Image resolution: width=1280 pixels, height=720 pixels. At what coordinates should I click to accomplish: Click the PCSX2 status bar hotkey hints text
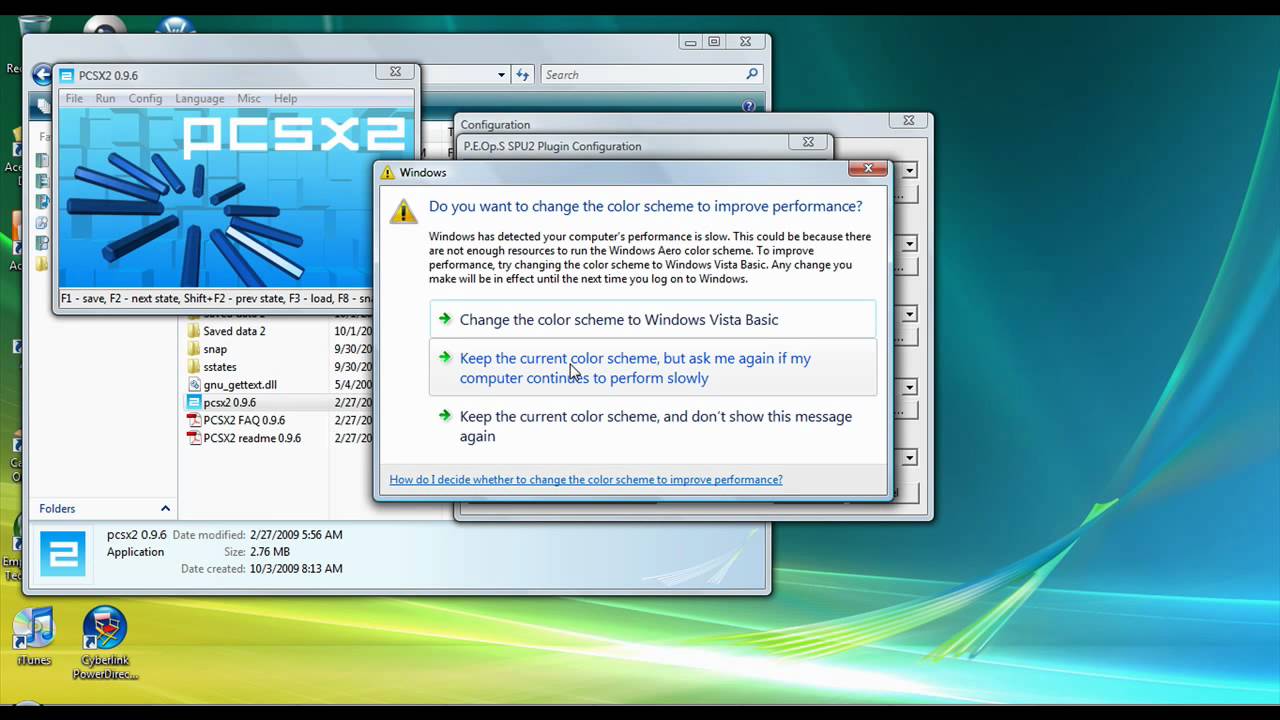tap(215, 298)
